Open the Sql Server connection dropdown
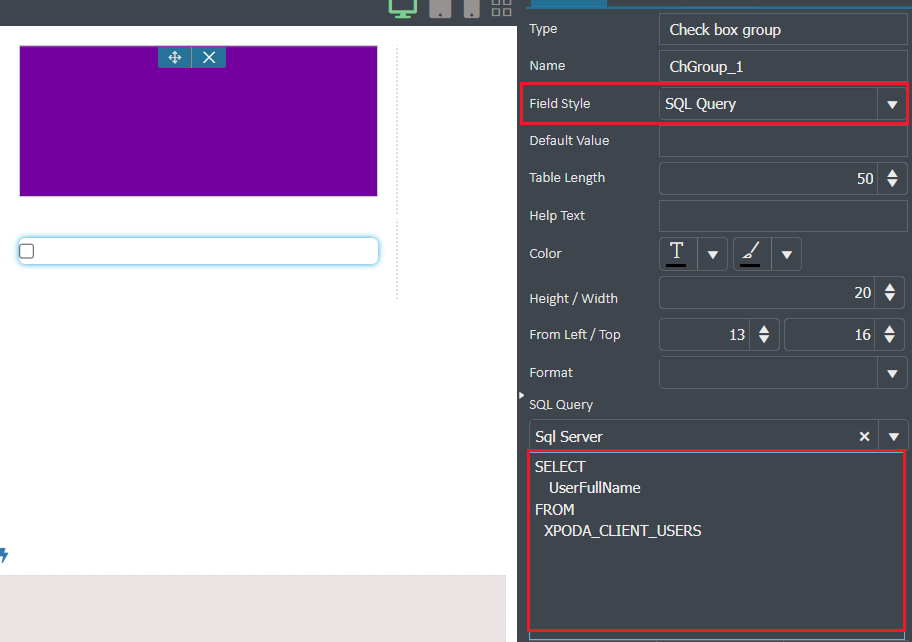The image size is (912, 642). pyautogui.click(x=894, y=437)
